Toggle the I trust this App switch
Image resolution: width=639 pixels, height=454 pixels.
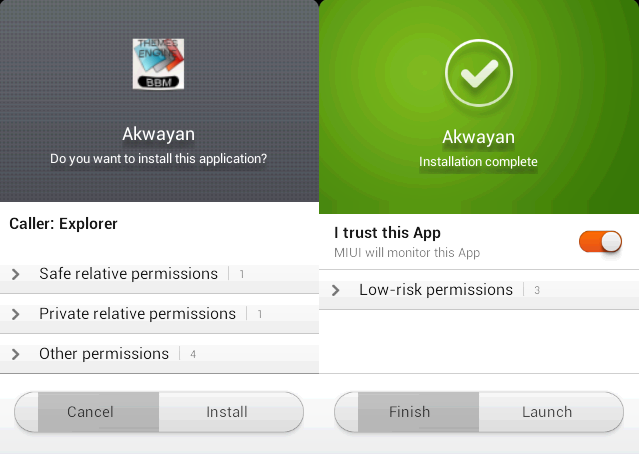click(x=600, y=242)
